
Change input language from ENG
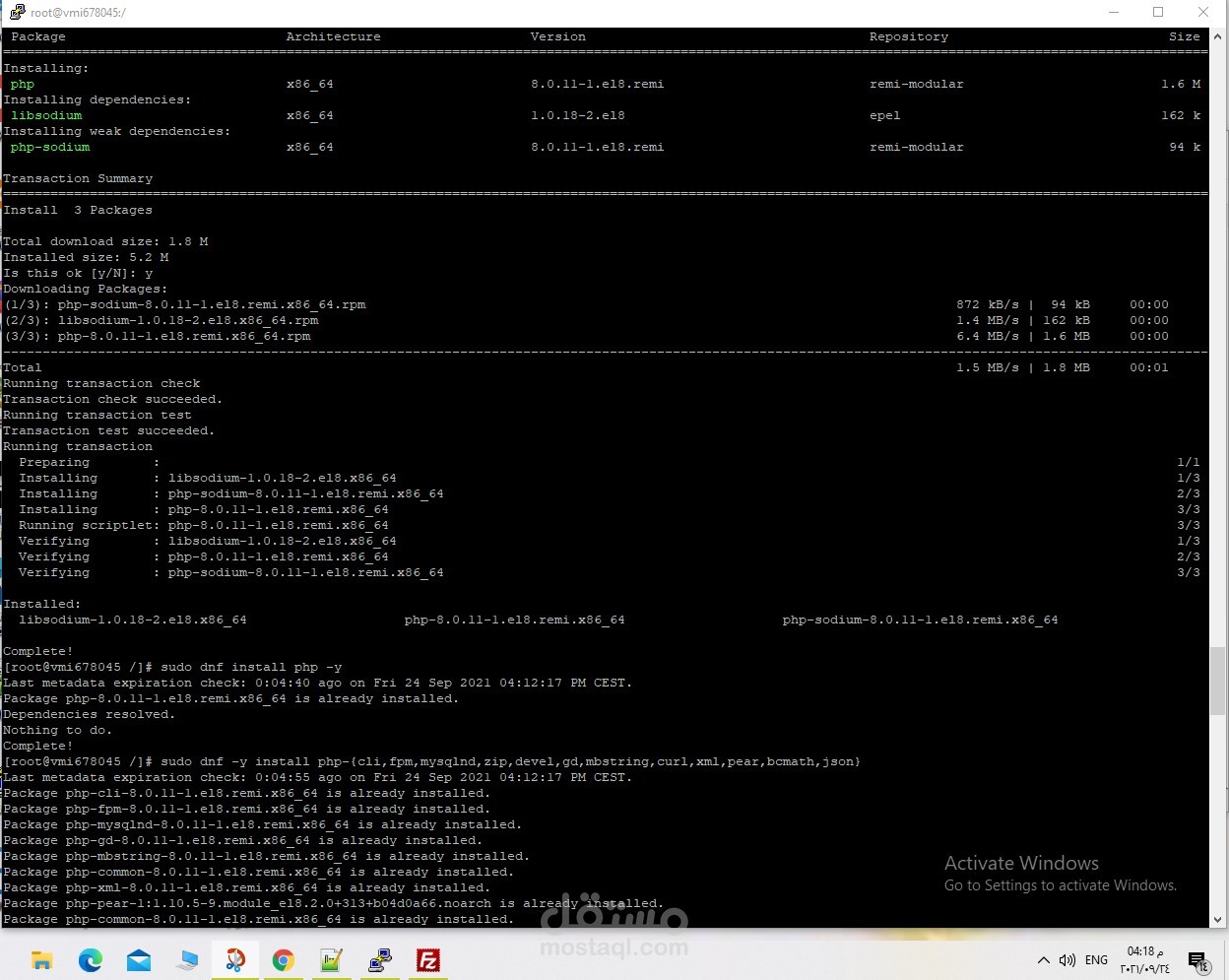pyautogui.click(x=1096, y=960)
